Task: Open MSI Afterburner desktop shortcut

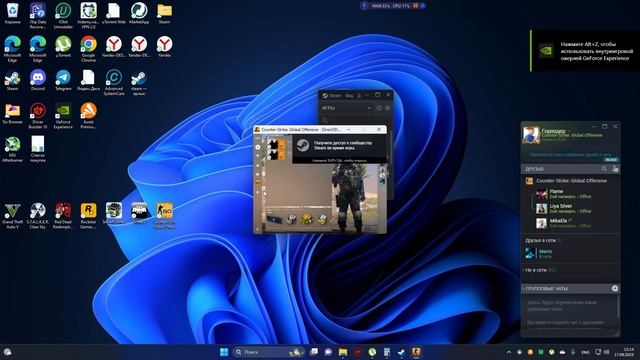Action: pyautogui.click(x=12, y=149)
